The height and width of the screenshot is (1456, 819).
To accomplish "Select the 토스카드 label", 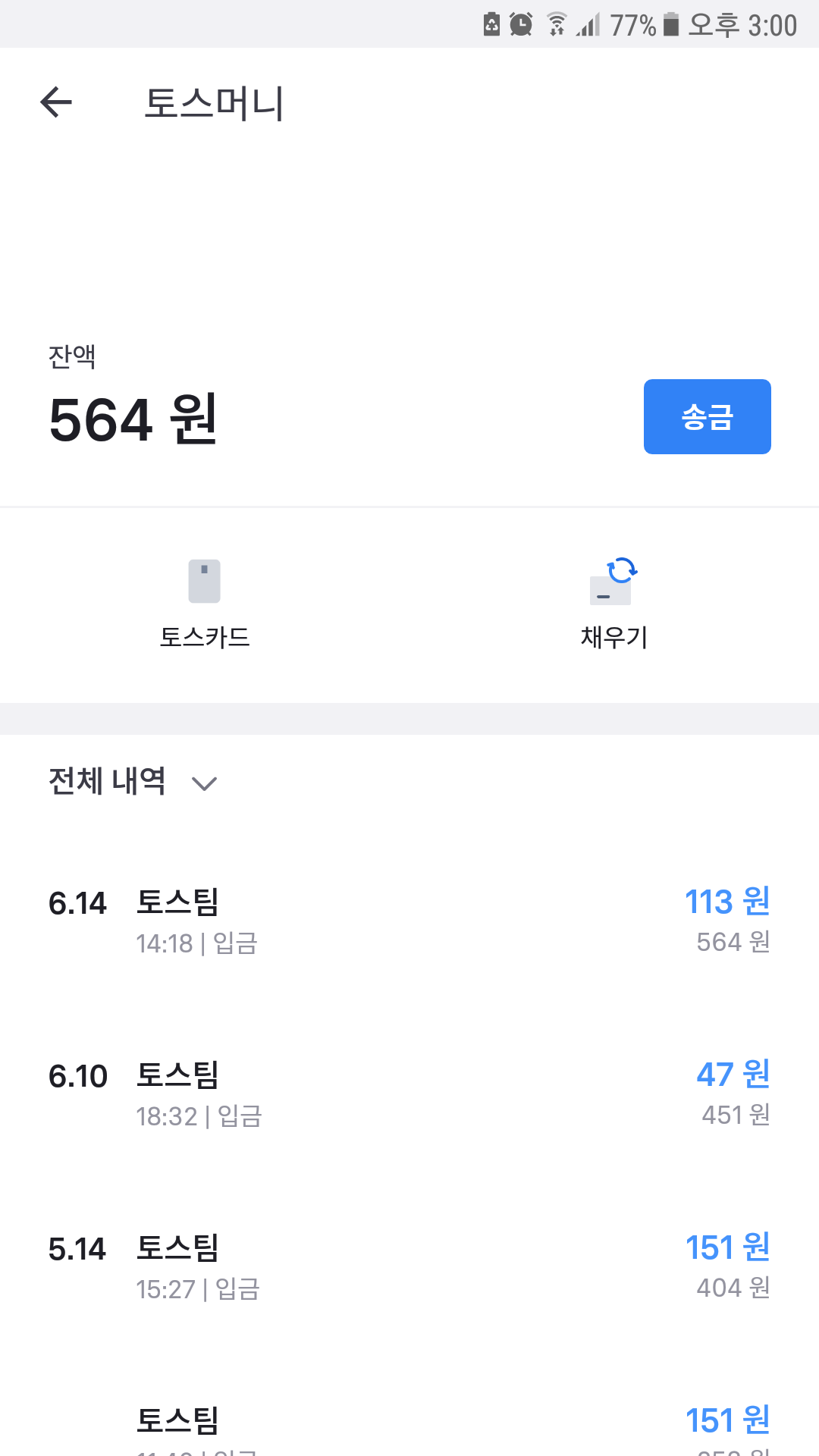I will pos(205,637).
